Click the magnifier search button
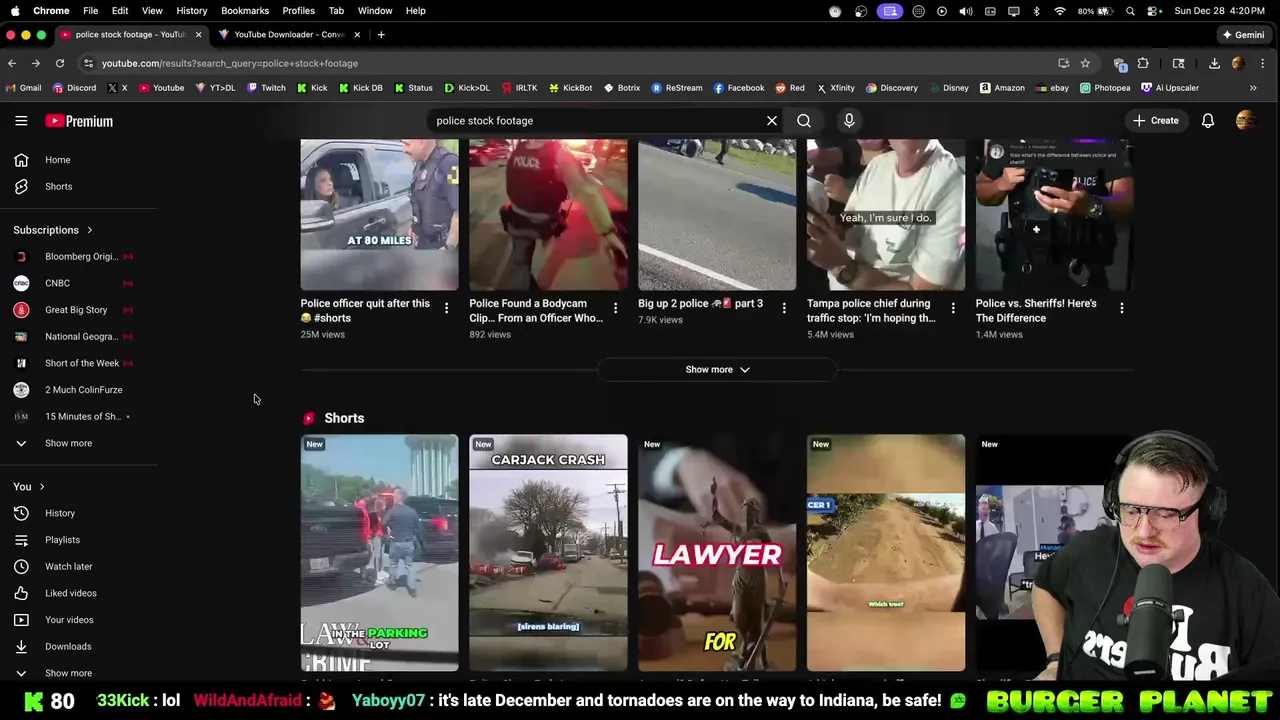 pyautogui.click(x=804, y=121)
